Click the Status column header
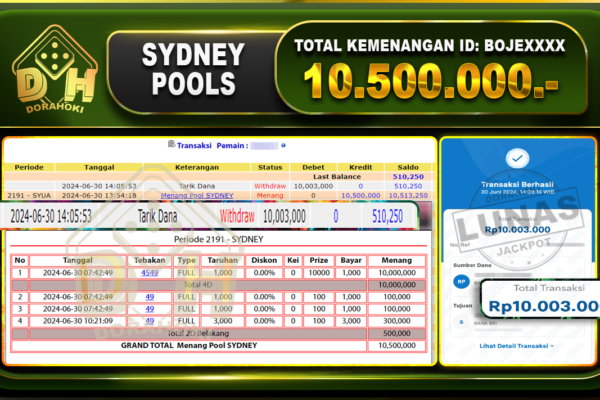The width and height of the screenshot is (600, 400). tap(270, 167)
